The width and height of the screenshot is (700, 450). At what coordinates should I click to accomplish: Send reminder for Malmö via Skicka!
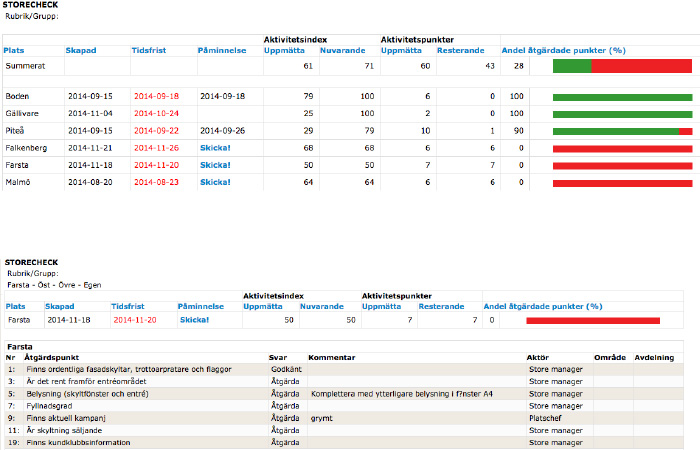214,182
